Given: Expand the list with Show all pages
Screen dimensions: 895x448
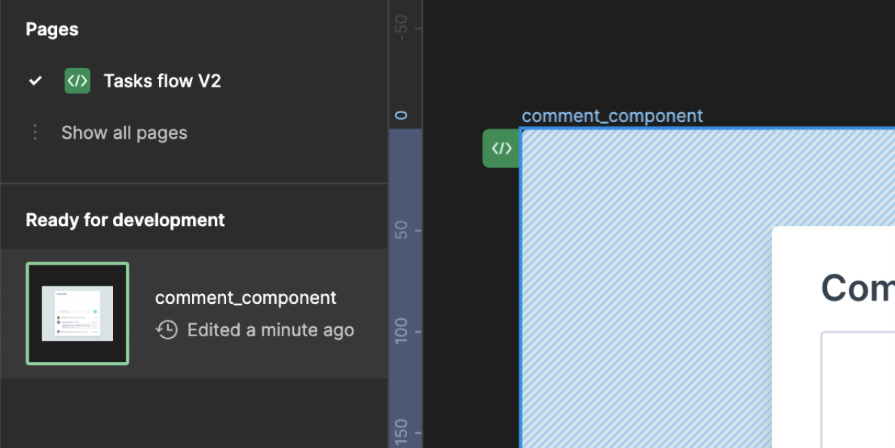Looking at the screenshot, I should pos(124,133).
